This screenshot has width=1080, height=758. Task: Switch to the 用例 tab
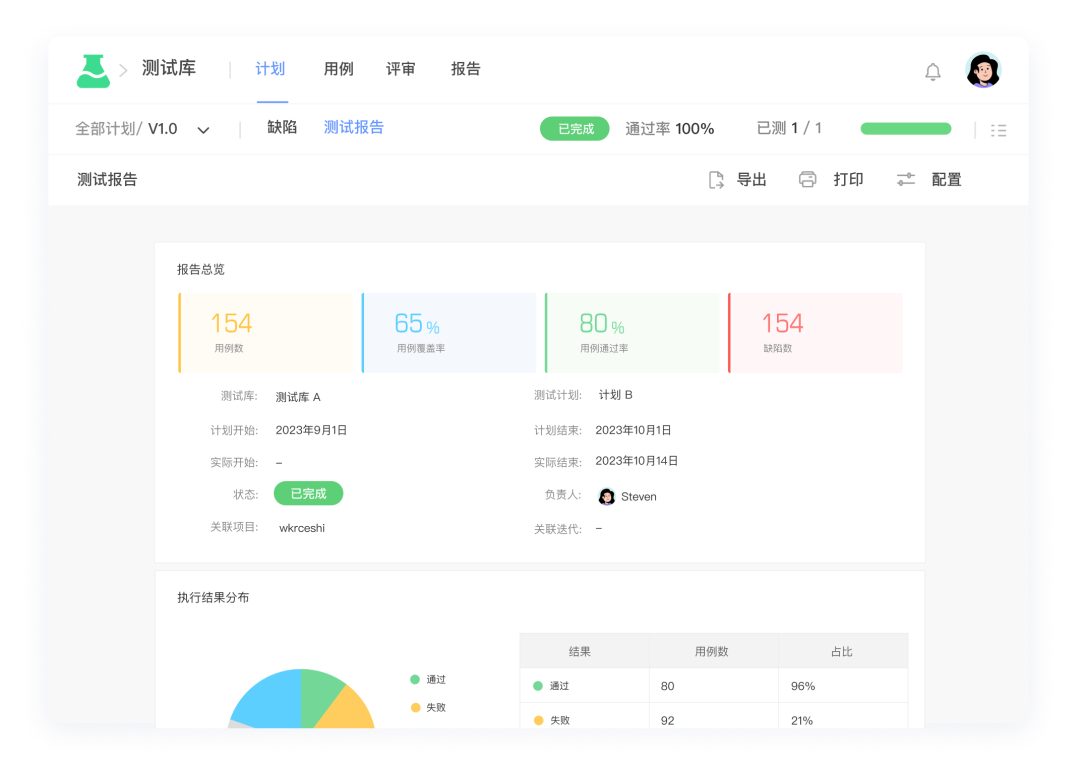[x=338, y=69]
